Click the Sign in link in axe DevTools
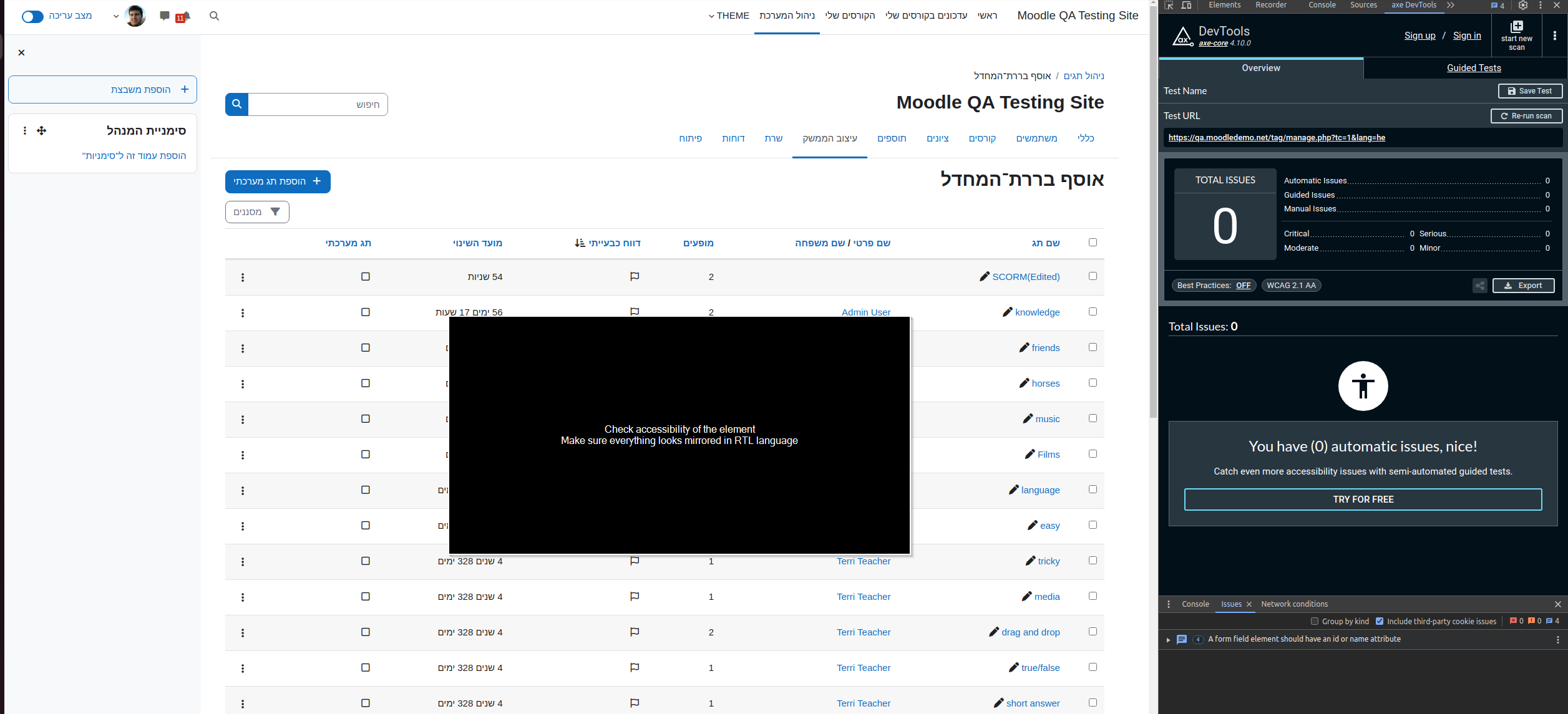This screenshot has height=714, width=1568. (1466, 36)
